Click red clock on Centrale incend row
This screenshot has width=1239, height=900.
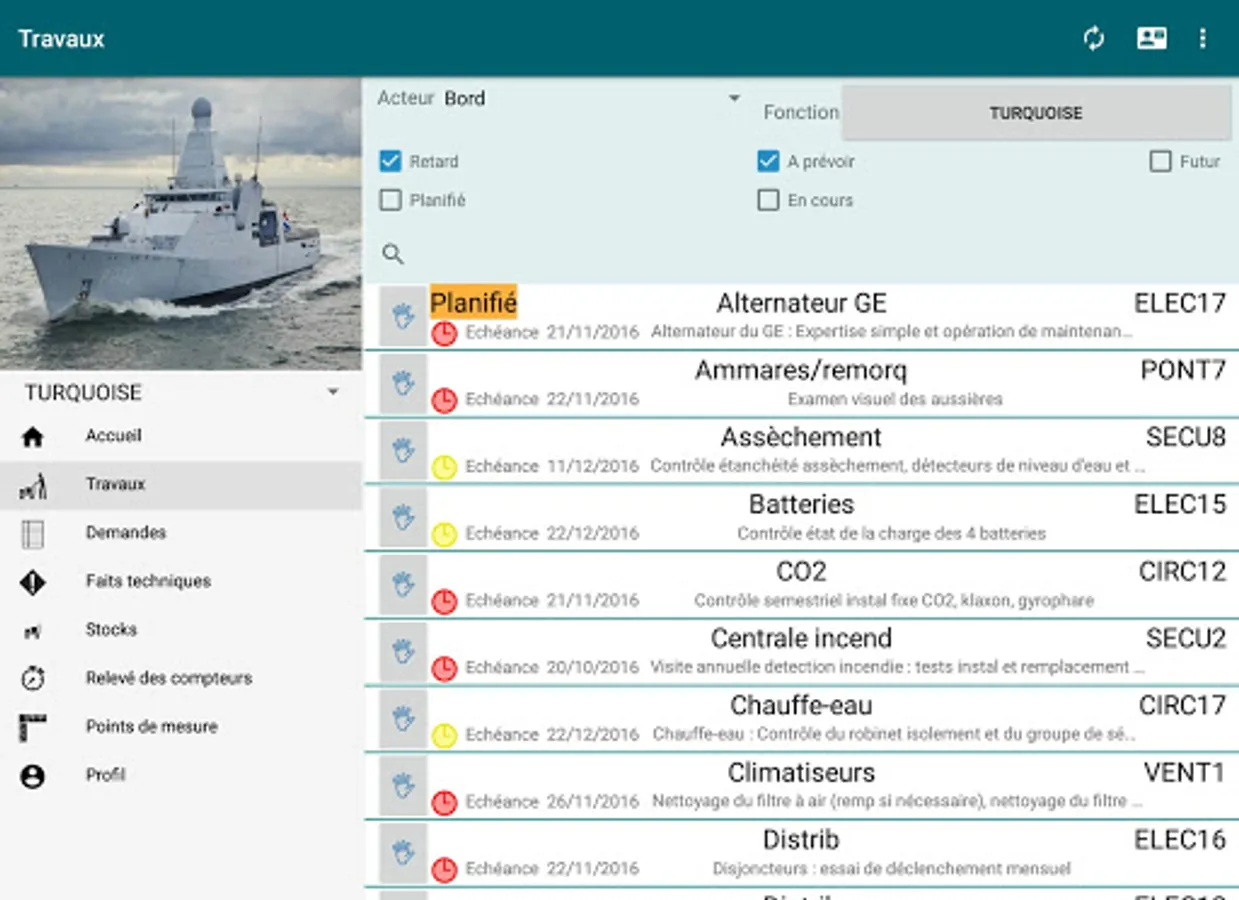(x=444, y=668)
